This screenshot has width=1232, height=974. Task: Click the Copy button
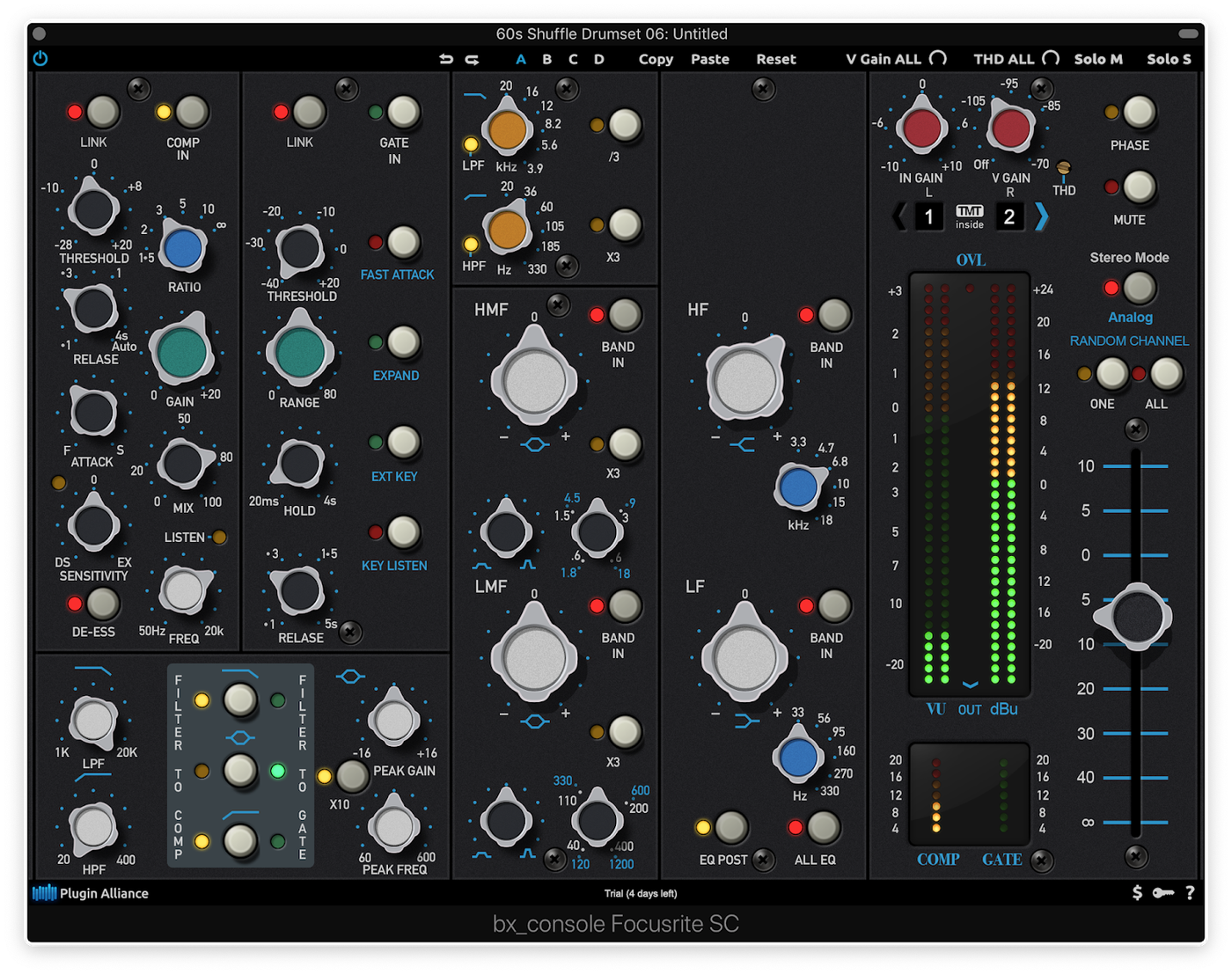coord(656,59)
